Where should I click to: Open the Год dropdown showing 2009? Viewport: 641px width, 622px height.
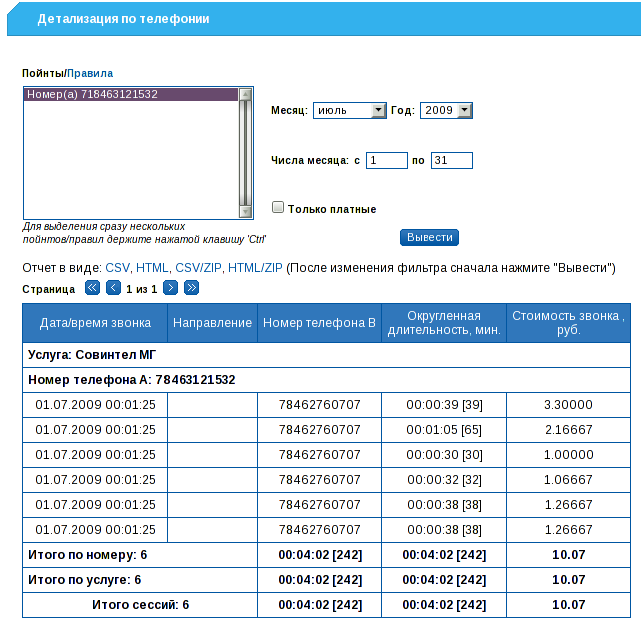(445, 111)
